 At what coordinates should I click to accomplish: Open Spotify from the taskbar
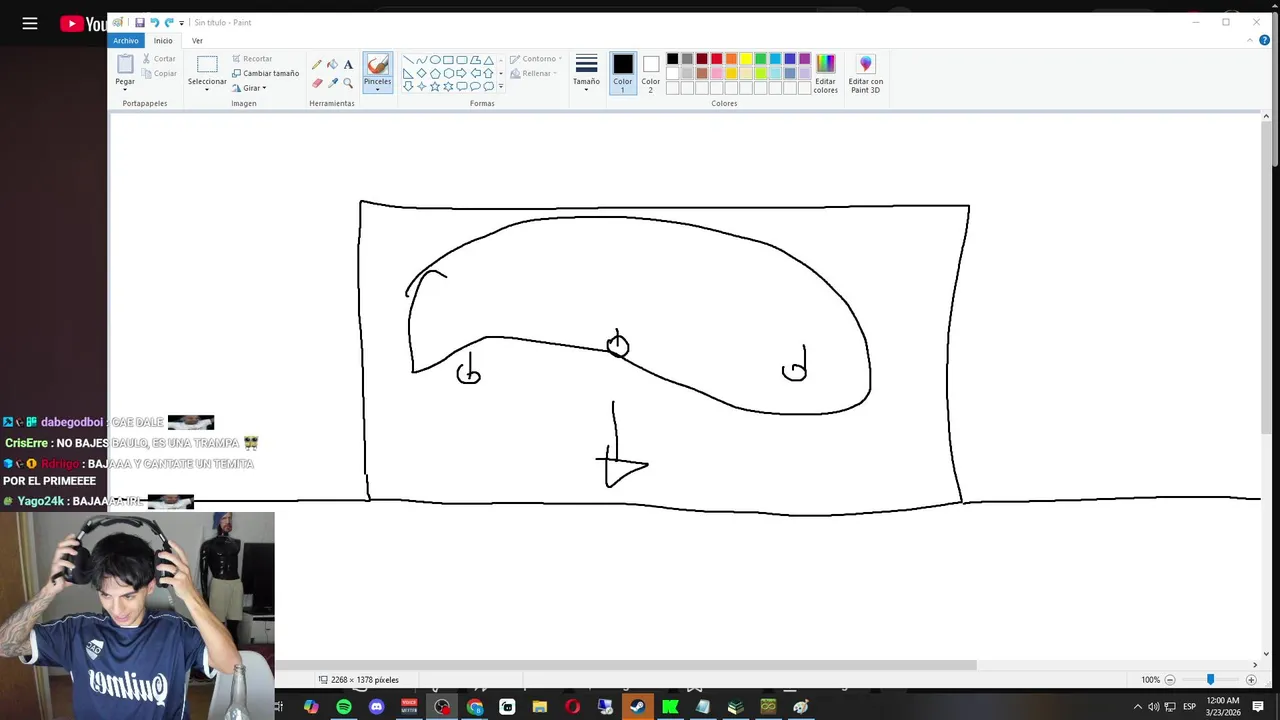[x=343, y=707]
